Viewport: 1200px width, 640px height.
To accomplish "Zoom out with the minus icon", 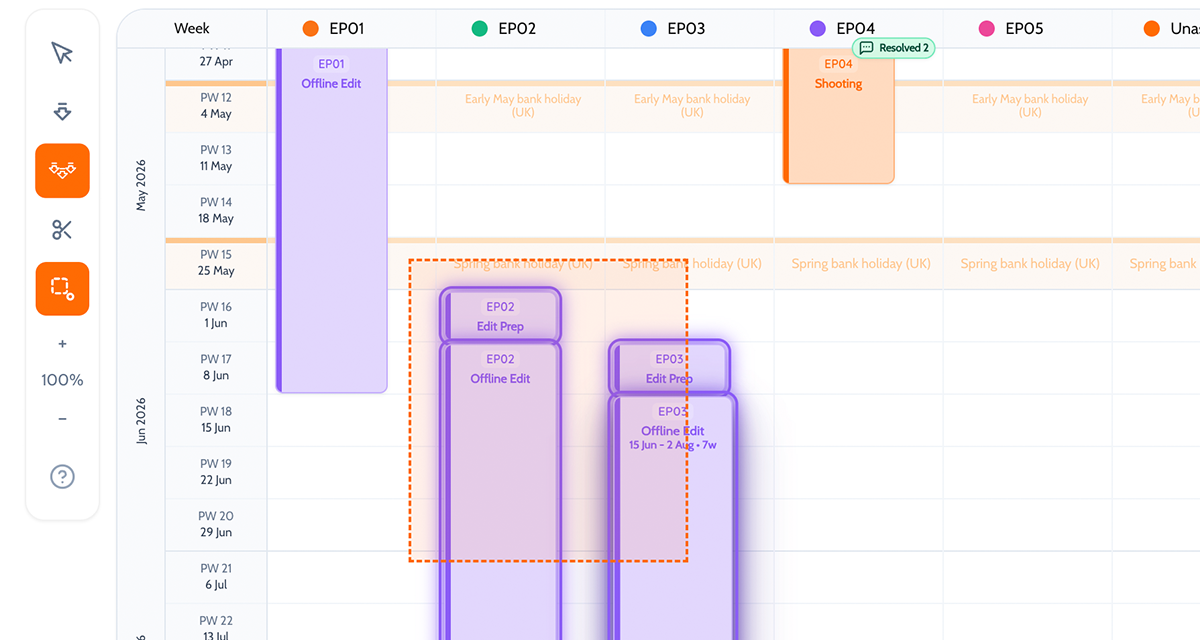I will 62,419.
